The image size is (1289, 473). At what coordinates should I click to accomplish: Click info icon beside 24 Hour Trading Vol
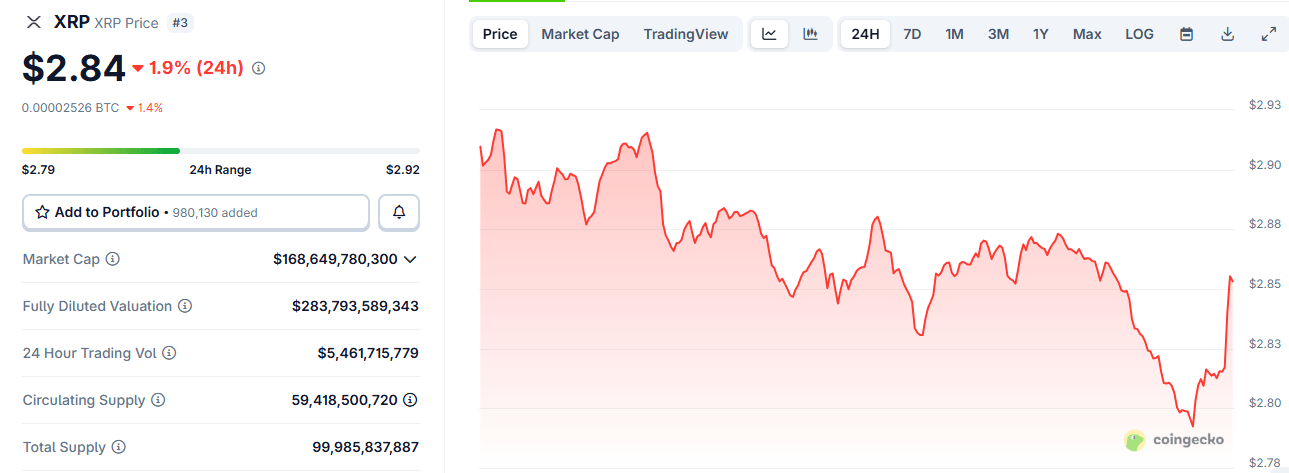pyautogui.click(x=169, y=353)
